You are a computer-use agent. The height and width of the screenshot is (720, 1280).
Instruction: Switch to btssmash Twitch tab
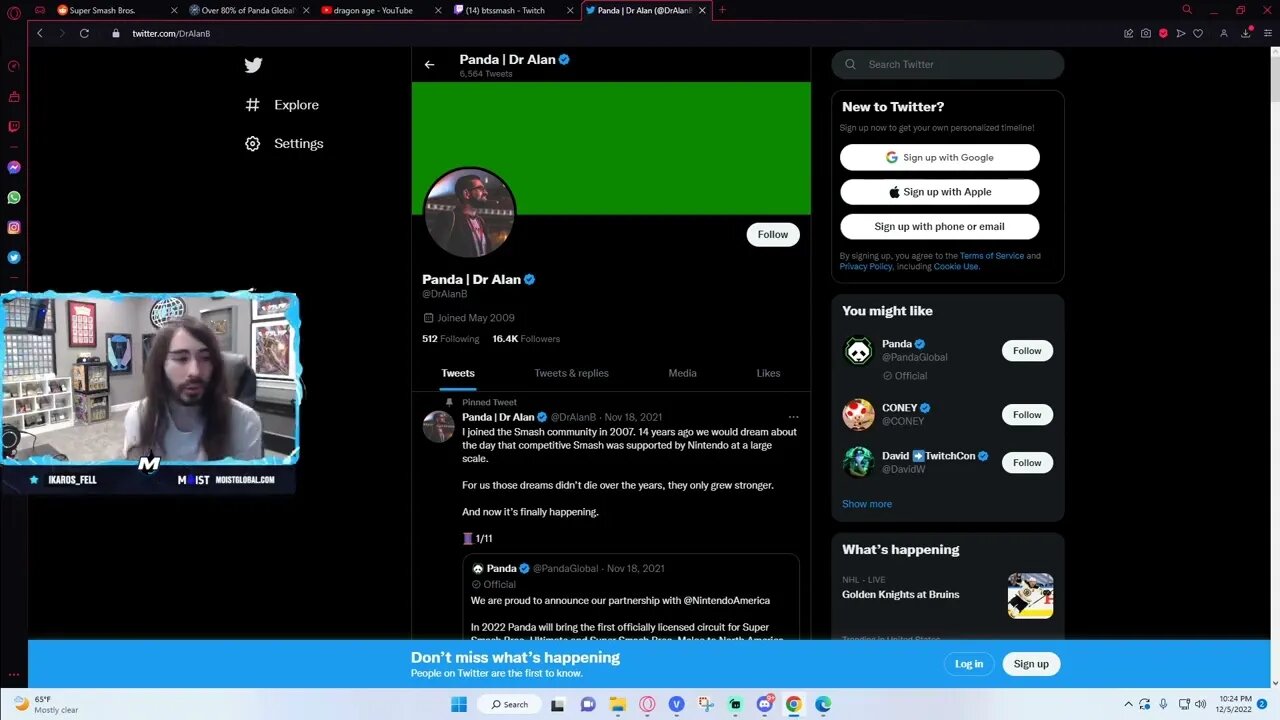(513, 10)
